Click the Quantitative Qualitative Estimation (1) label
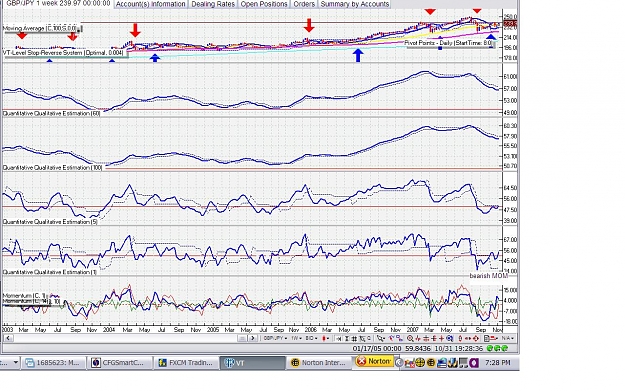The image size is (625, 391). [50, 272]
